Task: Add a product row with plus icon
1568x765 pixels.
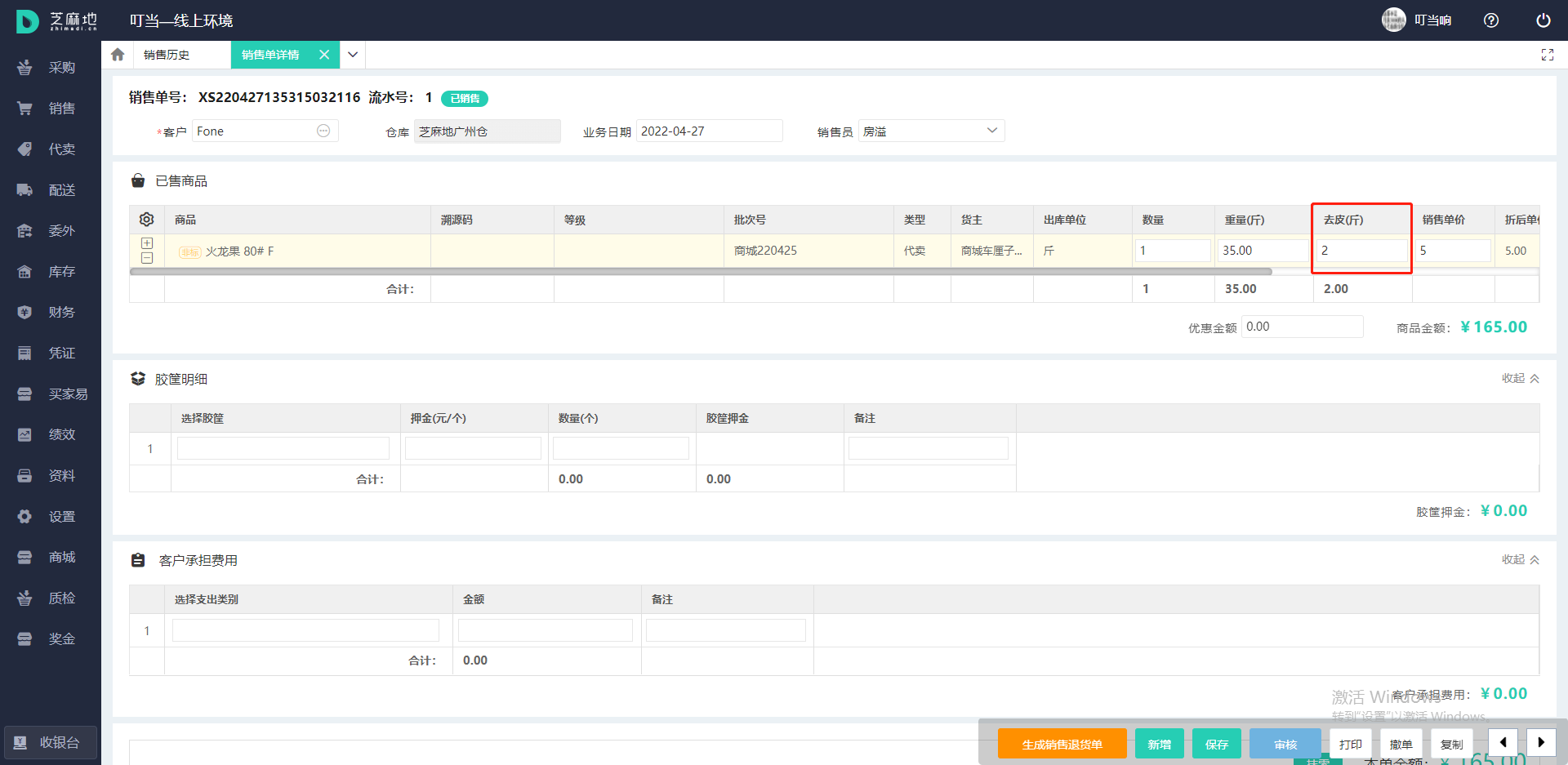Action: 147,243
